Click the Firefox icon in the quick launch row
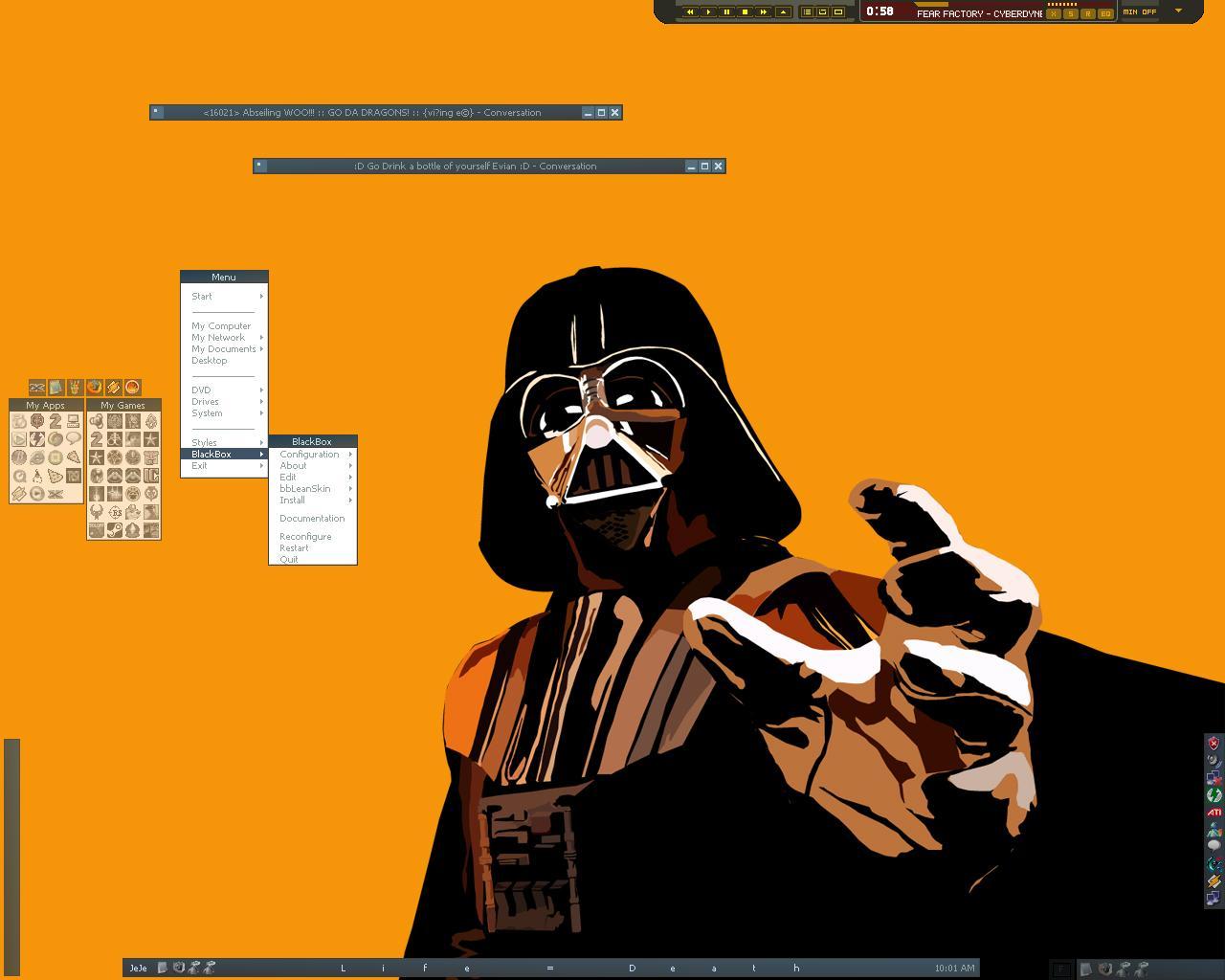The image size is (1225, 980). point(94,387)
